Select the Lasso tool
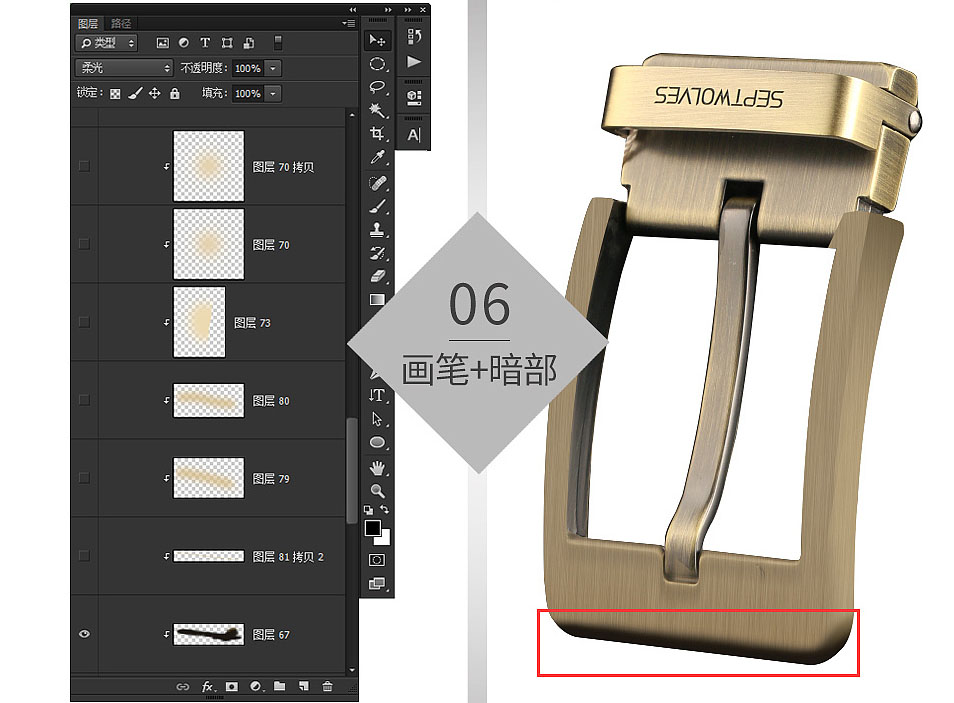The image size is (954, 703). [x=377, y=87]
